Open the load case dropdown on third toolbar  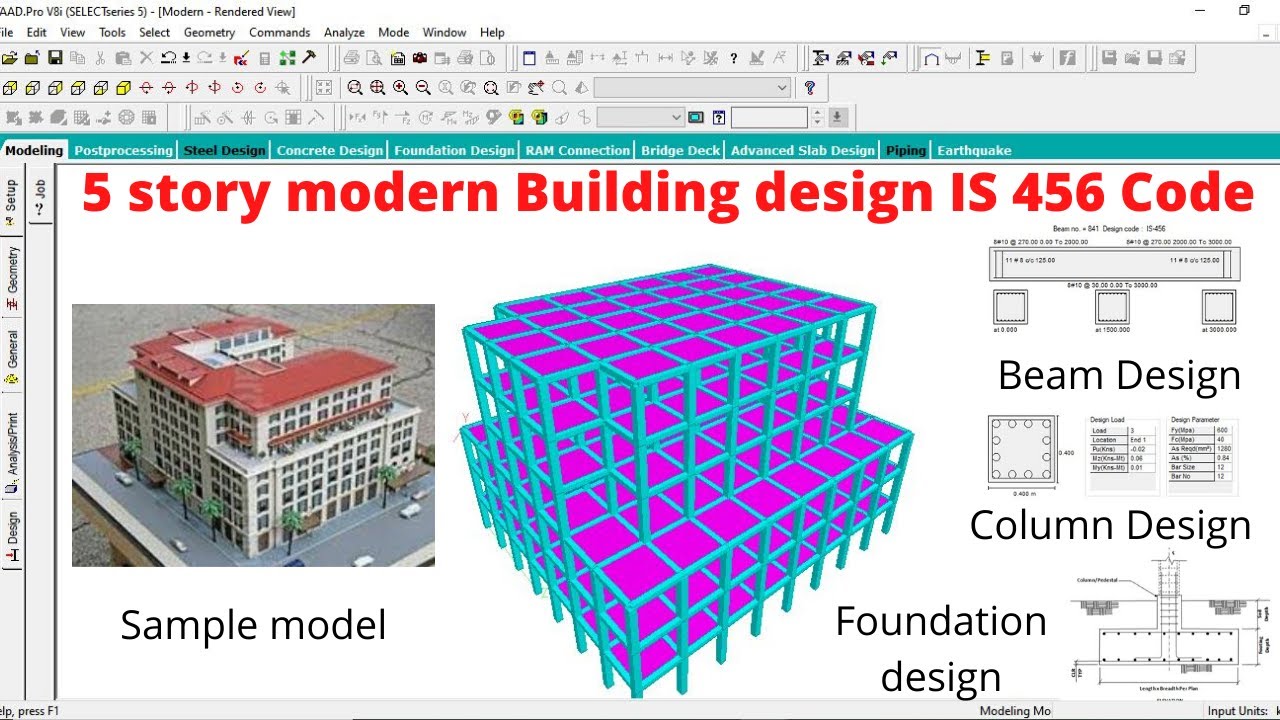click(640, 118)
